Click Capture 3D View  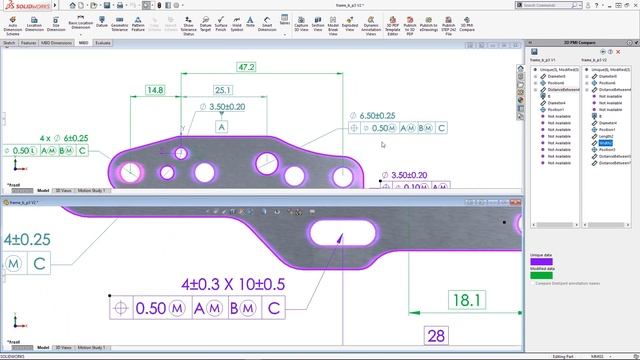pos(301,24)
